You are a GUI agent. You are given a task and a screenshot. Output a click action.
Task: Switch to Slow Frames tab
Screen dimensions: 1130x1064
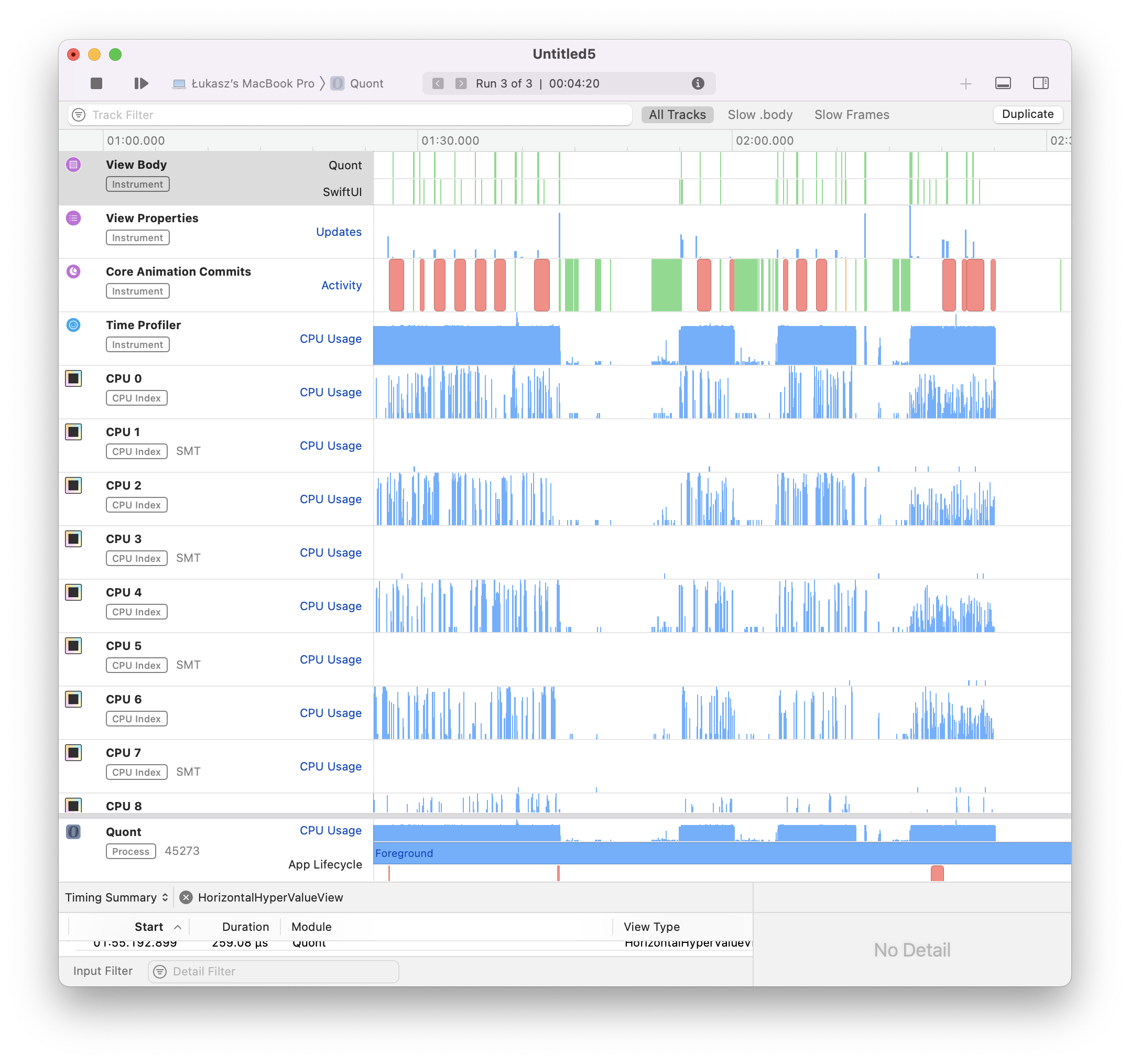click(x=851, y=115)
